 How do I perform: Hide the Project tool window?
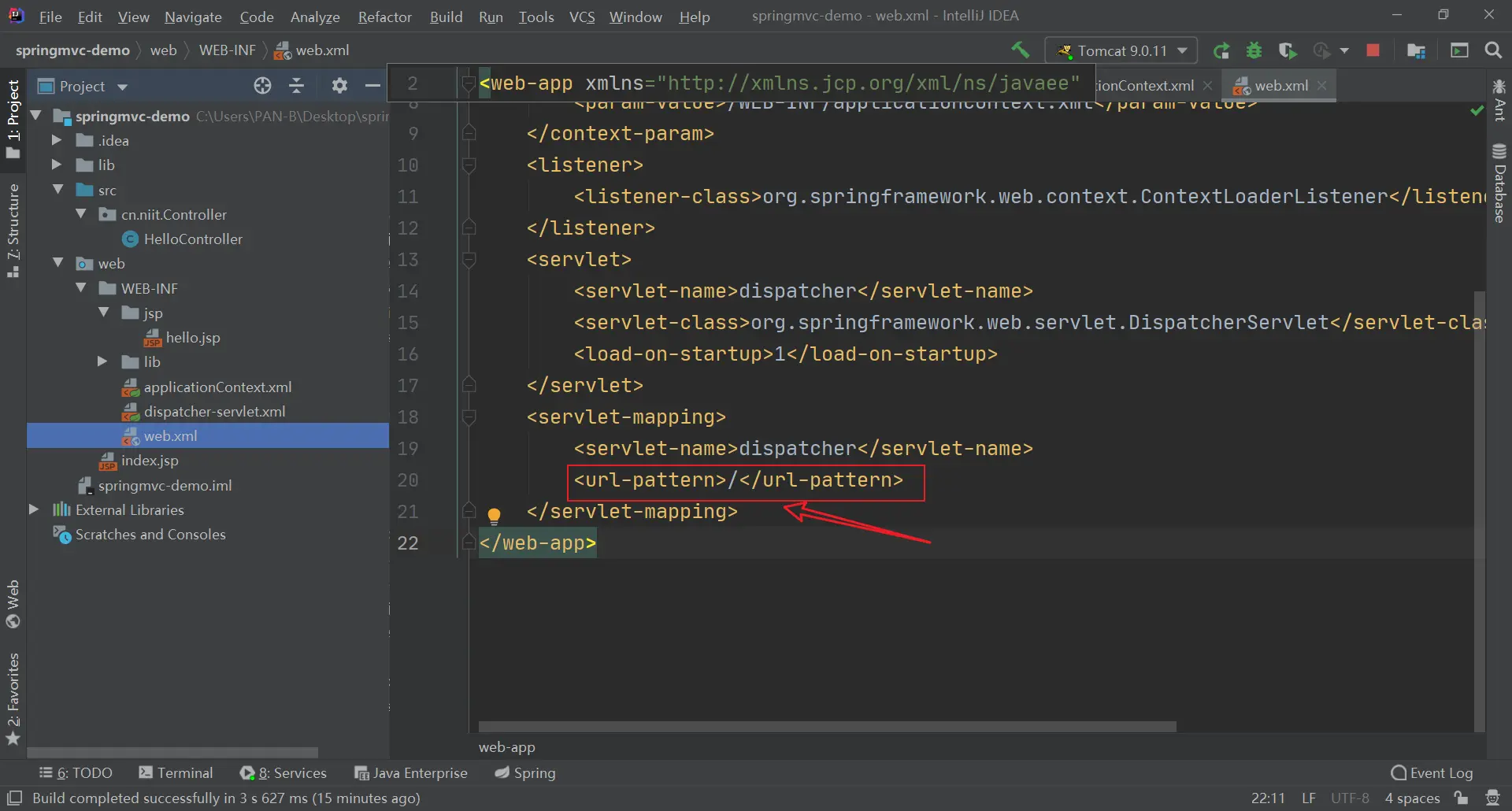coord(372,85)
